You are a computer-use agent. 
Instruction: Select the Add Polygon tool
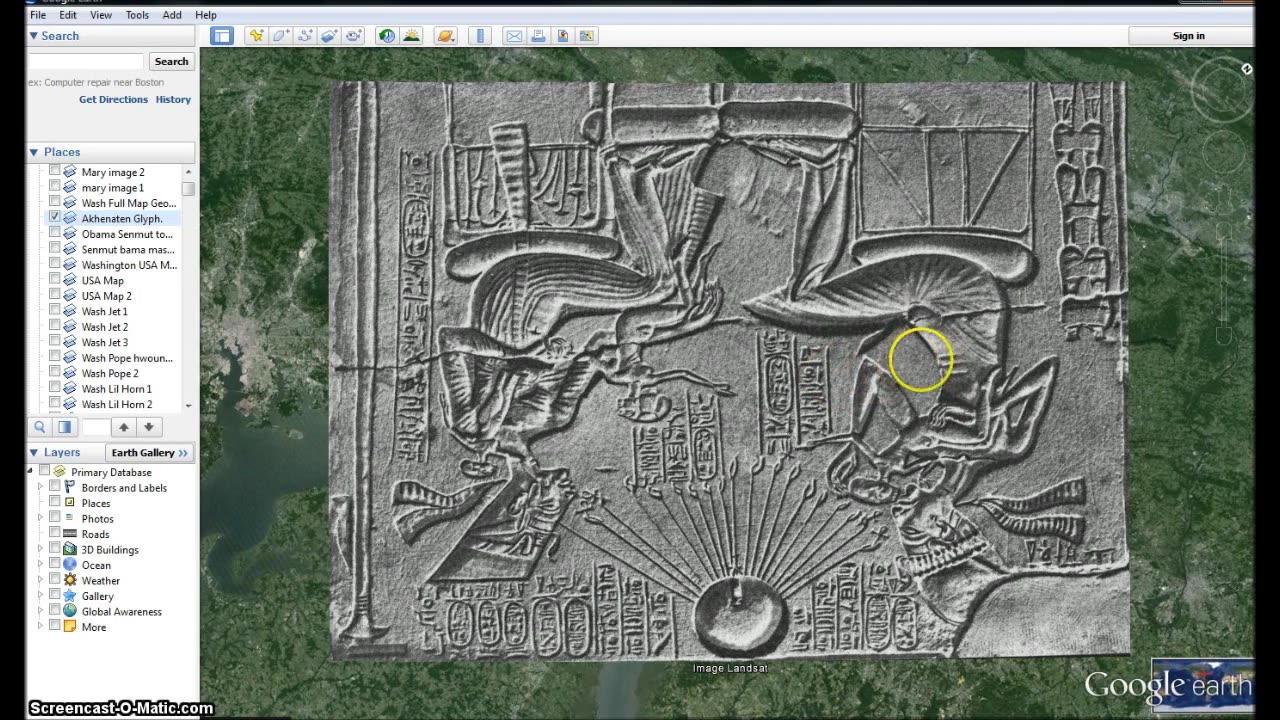coord(281,36)
